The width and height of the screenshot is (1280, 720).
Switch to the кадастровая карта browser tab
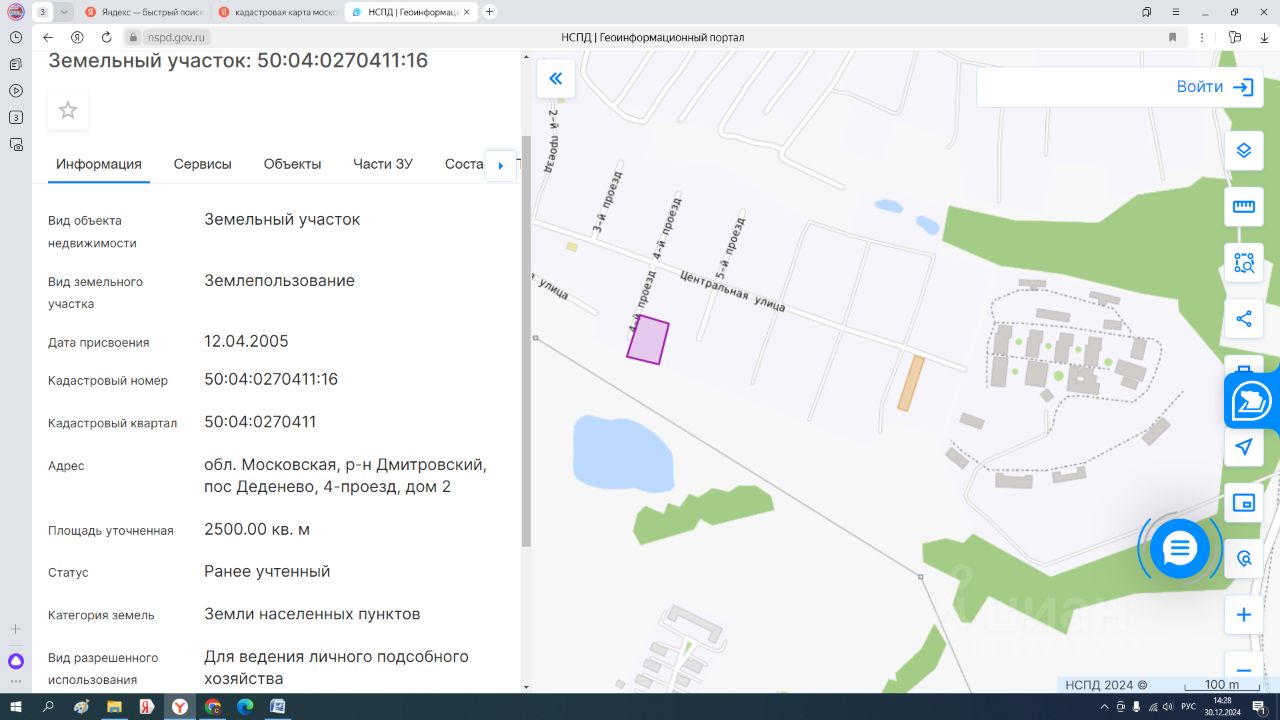click(x=276, y=12)
